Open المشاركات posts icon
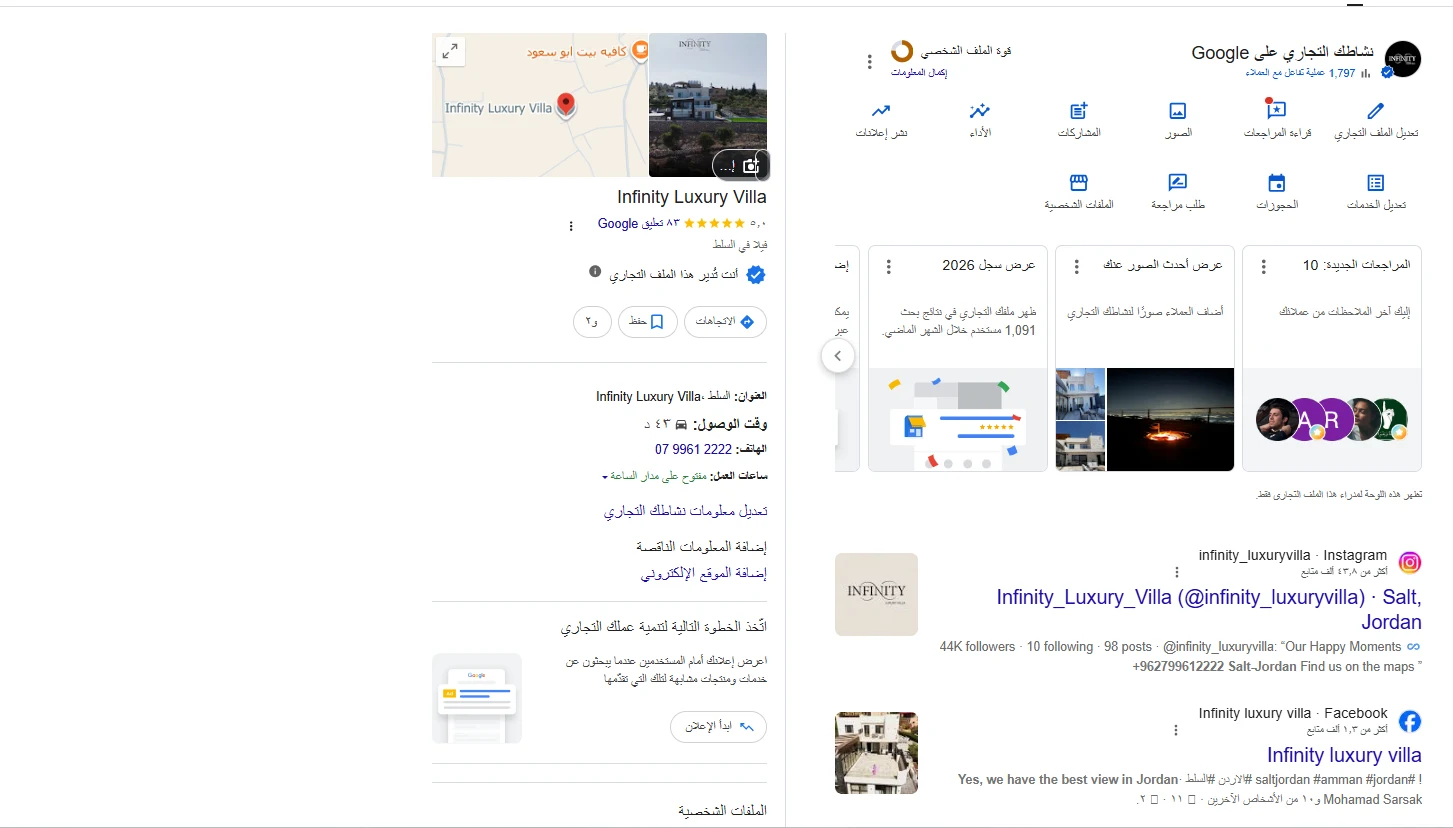The height and width of the screenshot is (828, 1453). [1079, 111]
